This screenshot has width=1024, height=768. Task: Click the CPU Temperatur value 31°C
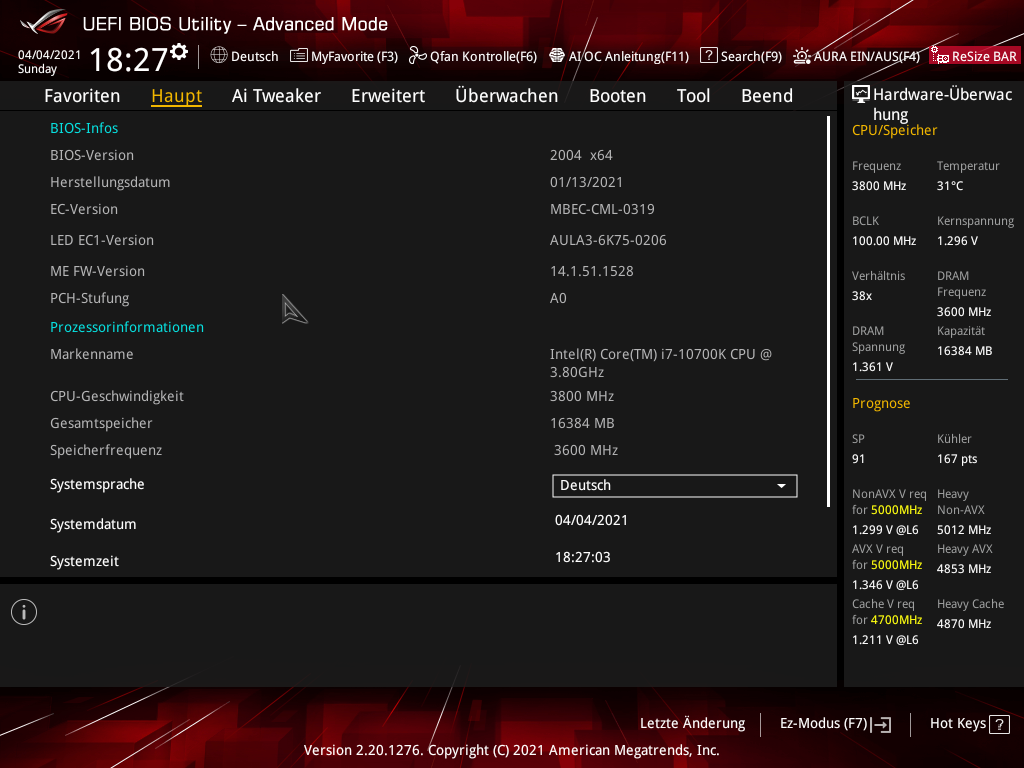pos(950,186)
